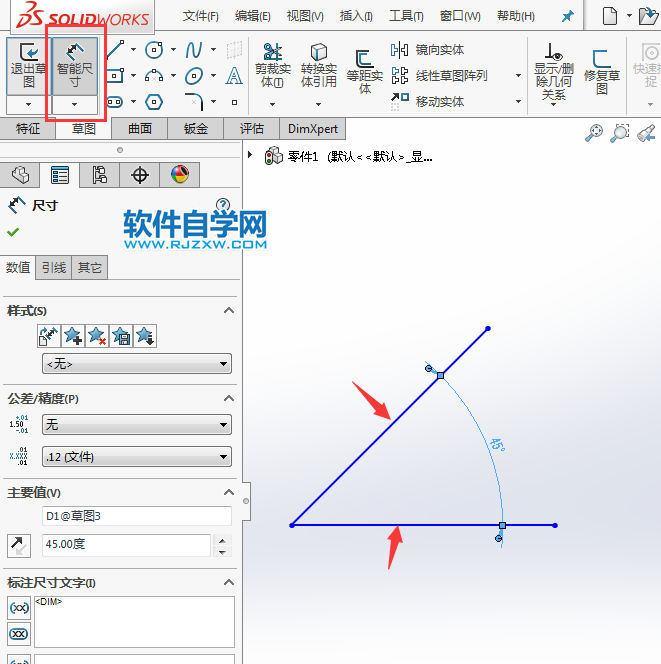Select the straight Slot tool

[115, 102]
